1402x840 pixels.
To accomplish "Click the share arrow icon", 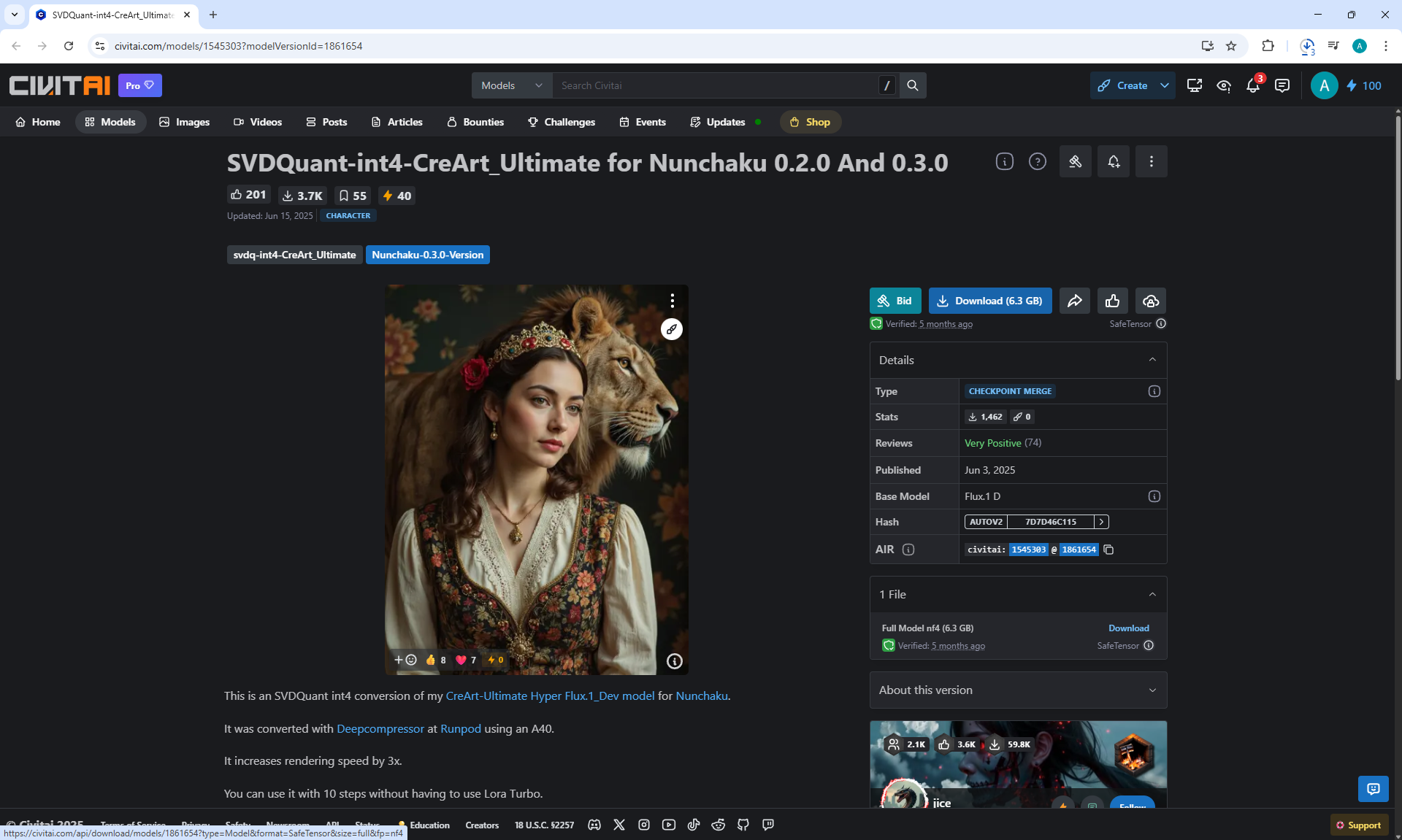I will (1075, 301).
